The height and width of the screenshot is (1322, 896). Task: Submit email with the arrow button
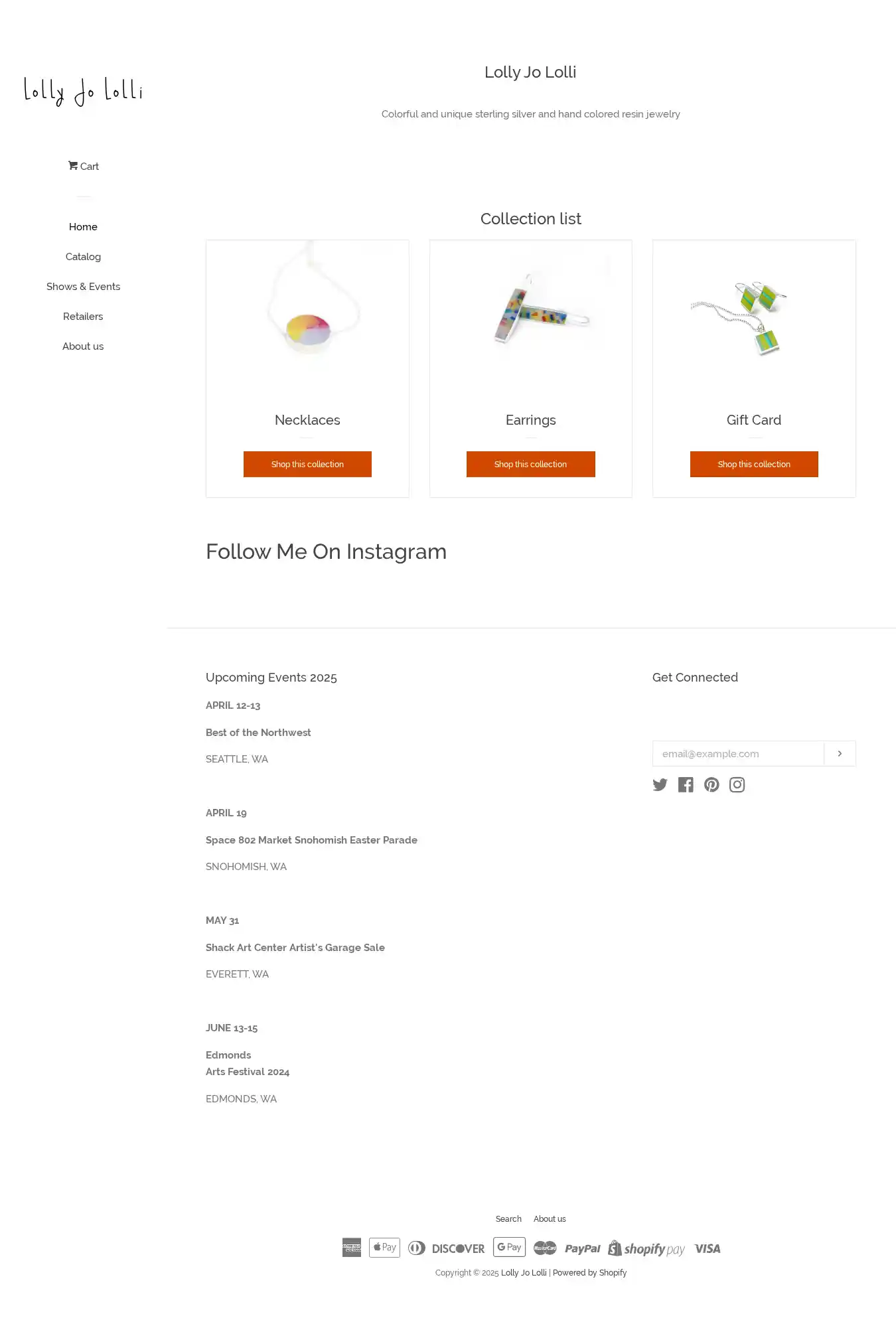tap(840, 754)
